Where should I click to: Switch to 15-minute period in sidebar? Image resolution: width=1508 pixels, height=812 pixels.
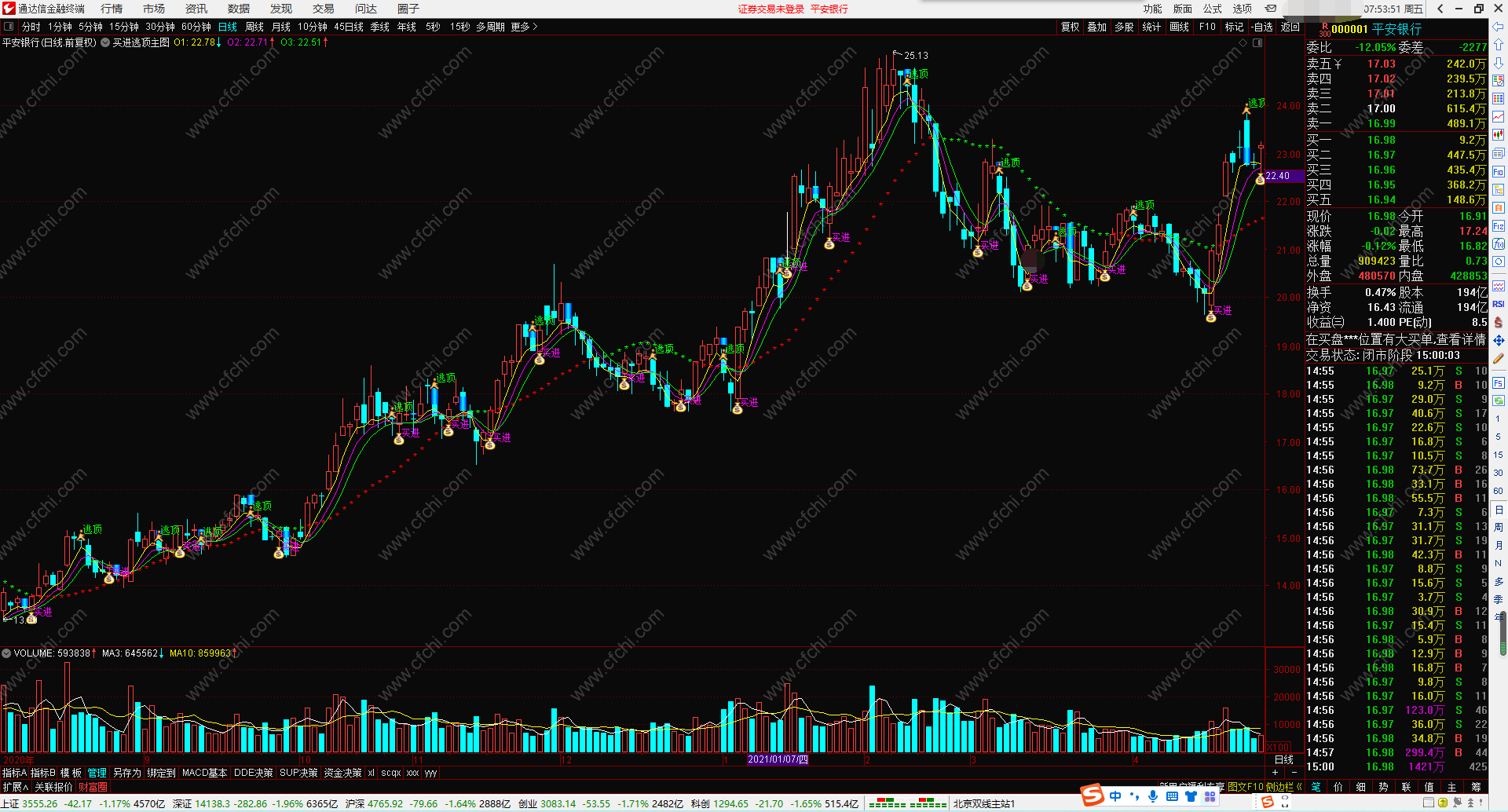[x=1499, y=455]
